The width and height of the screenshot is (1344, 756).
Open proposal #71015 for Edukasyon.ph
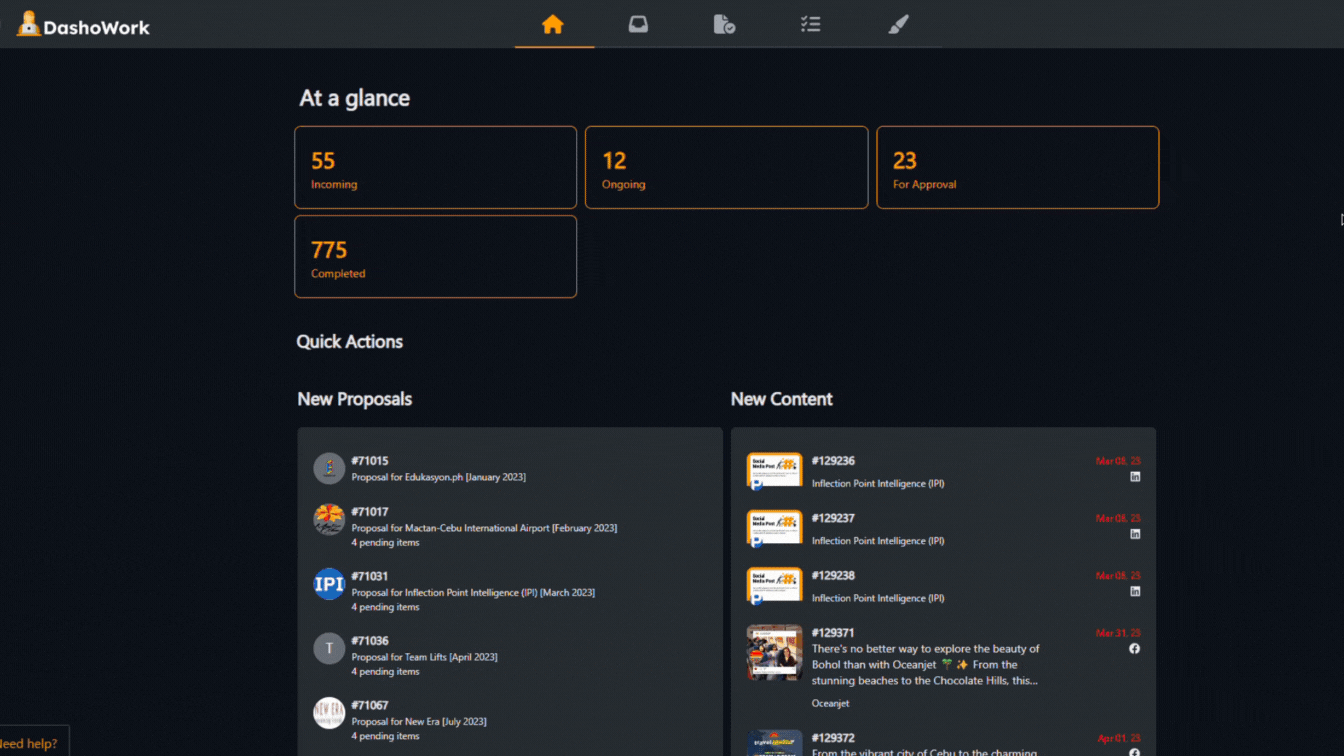coord(510,468)
